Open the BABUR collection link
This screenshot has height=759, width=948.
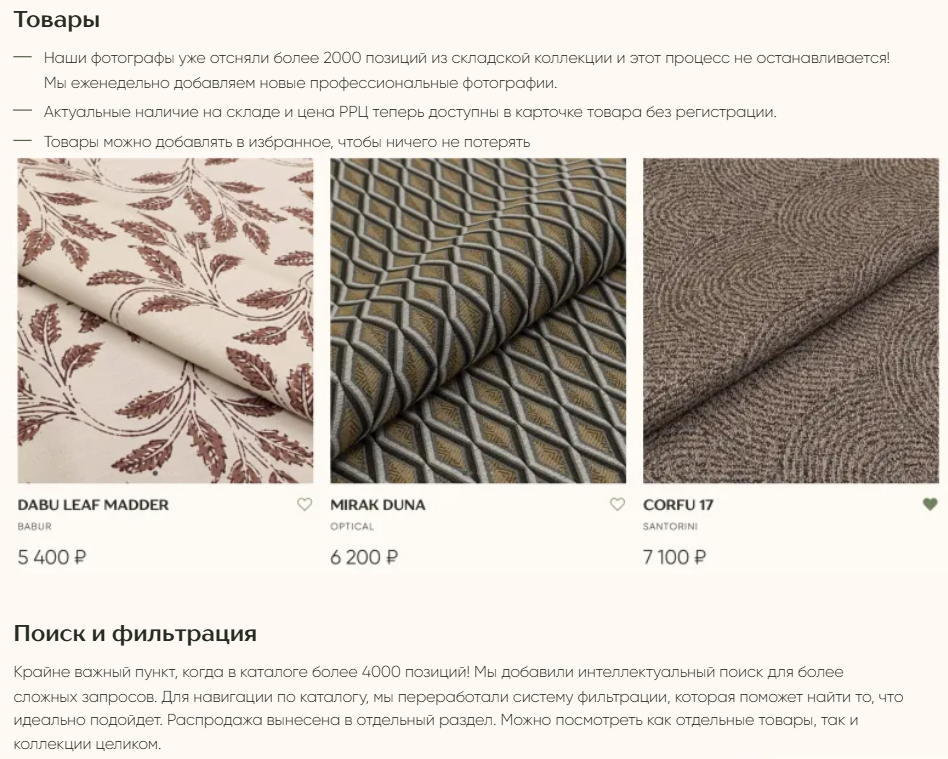tap(34, 526)
